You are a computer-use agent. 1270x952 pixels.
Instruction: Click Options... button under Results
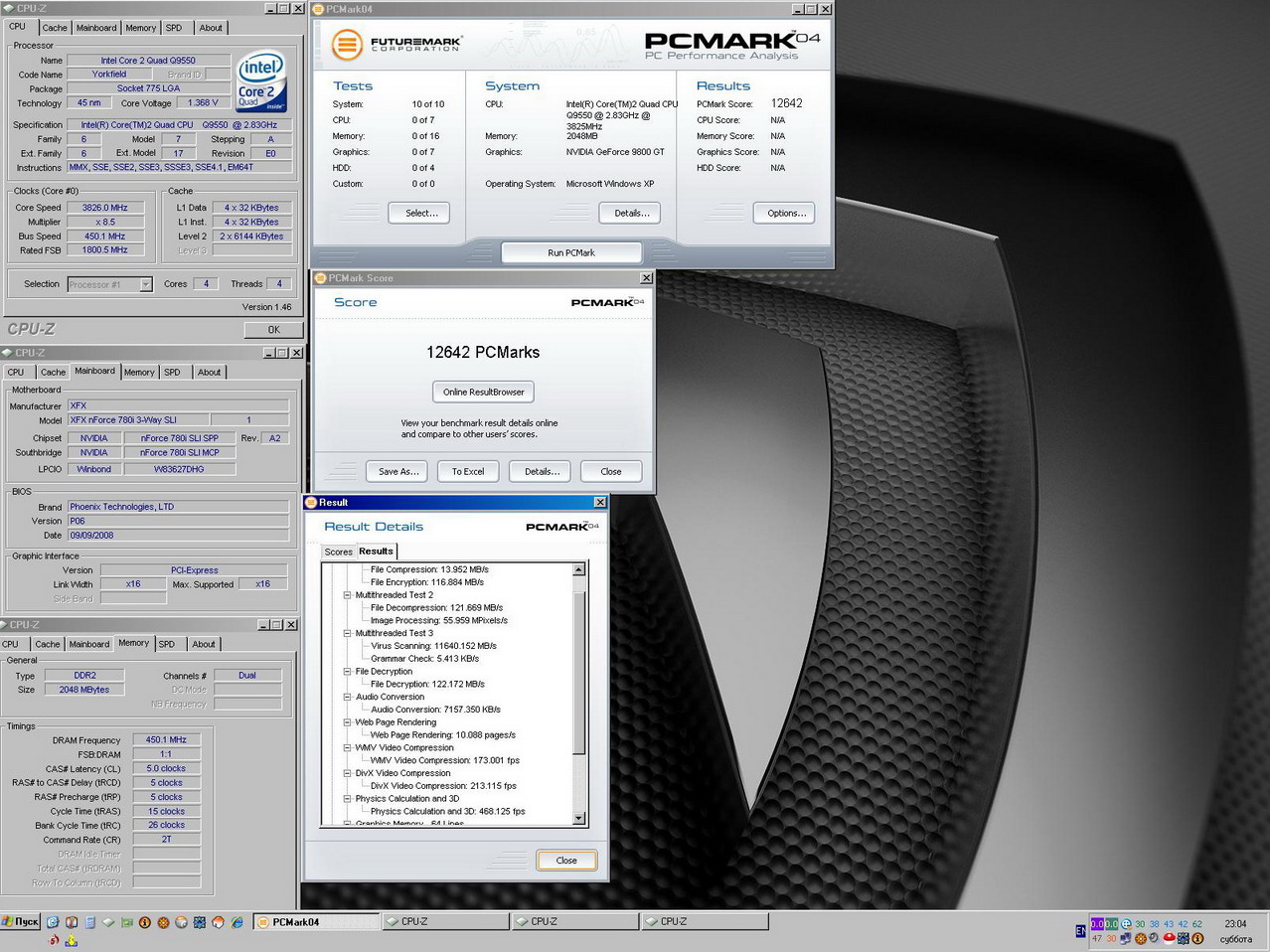coord(785,213)
